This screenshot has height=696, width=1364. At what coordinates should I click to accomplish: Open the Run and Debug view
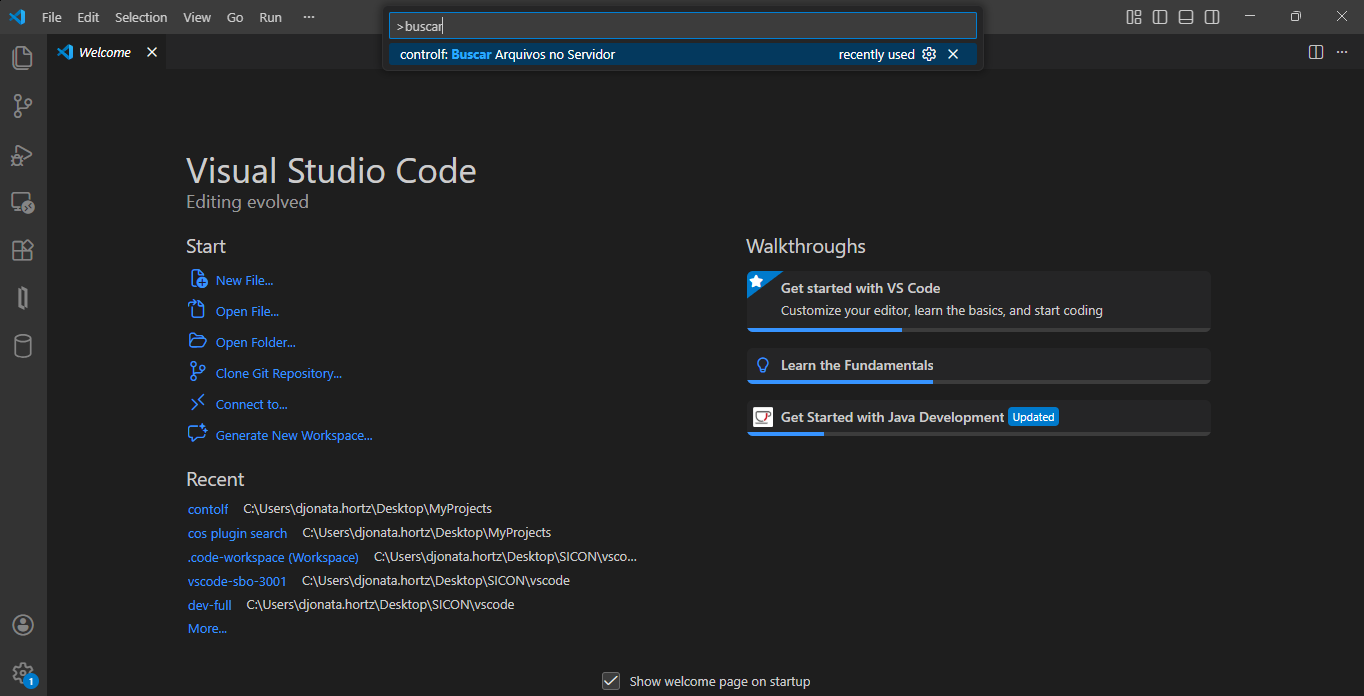point(22,154)
